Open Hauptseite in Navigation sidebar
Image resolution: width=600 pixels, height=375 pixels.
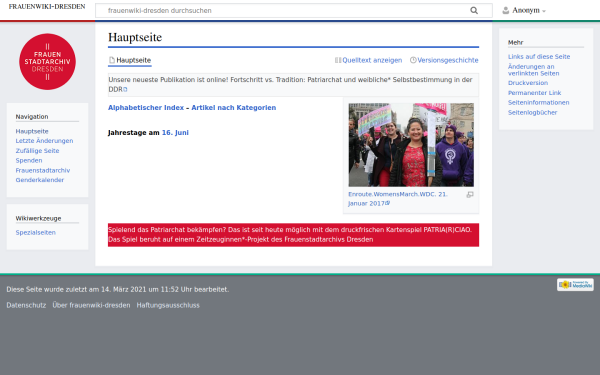32,131
